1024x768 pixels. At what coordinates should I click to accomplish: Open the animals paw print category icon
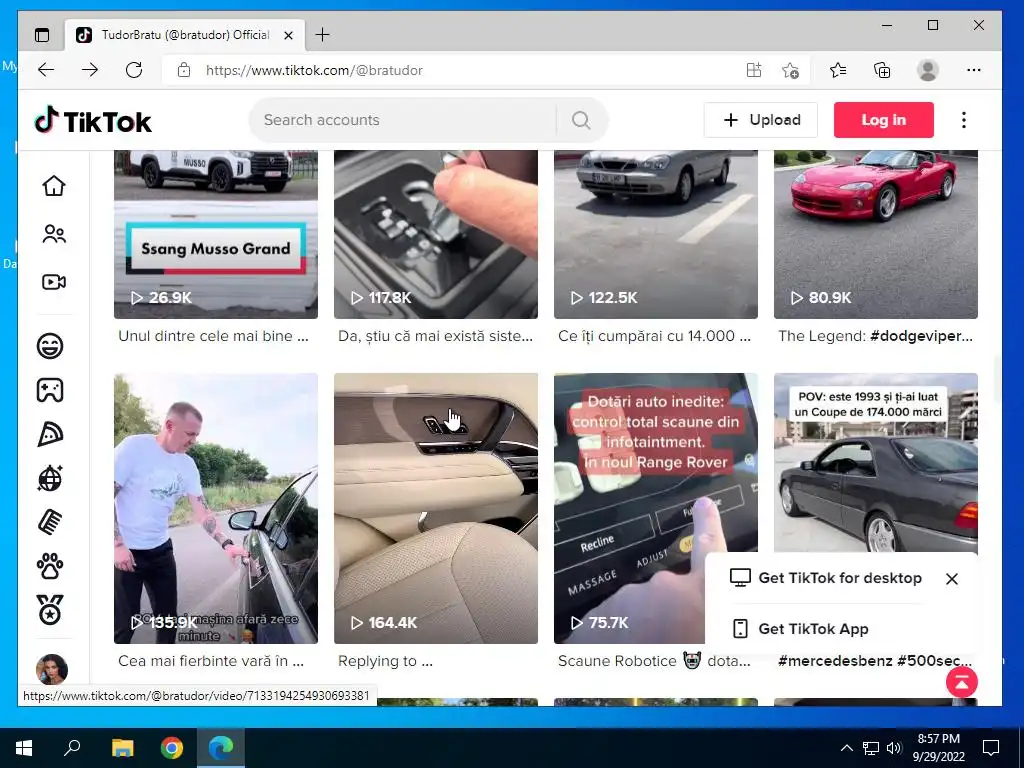(x=50, y=566)
